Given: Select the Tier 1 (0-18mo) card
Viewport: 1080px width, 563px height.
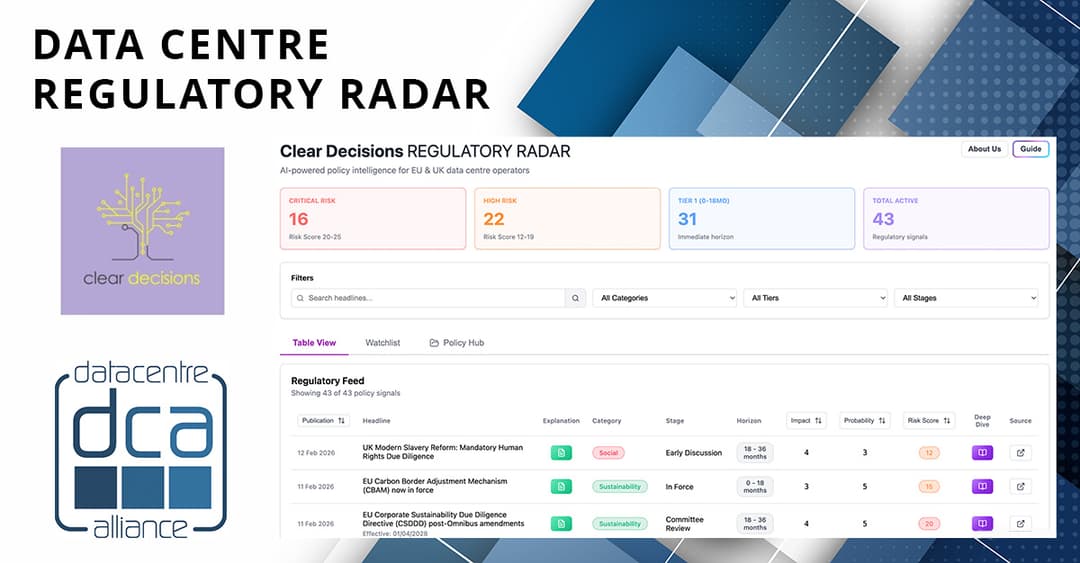Looking at the screenshot, I should click(x=762, y=218).
